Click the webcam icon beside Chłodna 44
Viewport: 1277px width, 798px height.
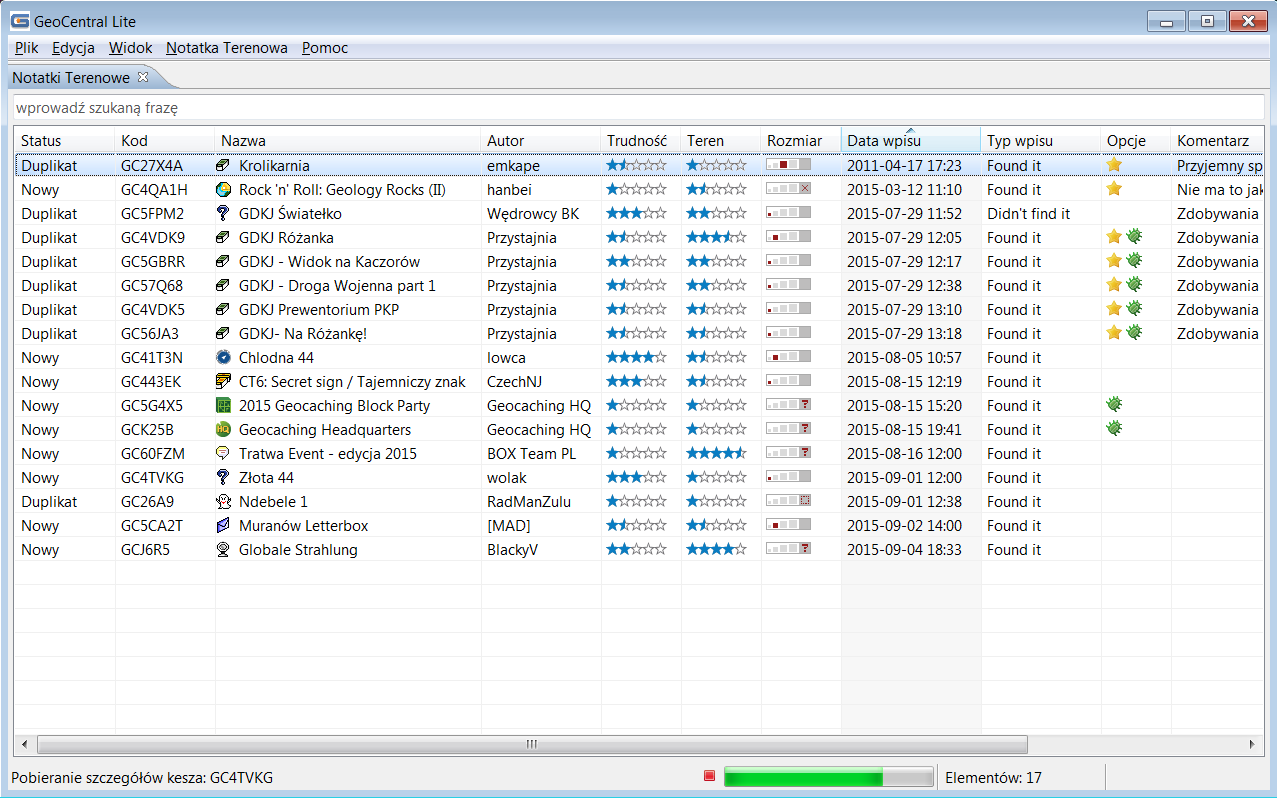tap(223, 358)
